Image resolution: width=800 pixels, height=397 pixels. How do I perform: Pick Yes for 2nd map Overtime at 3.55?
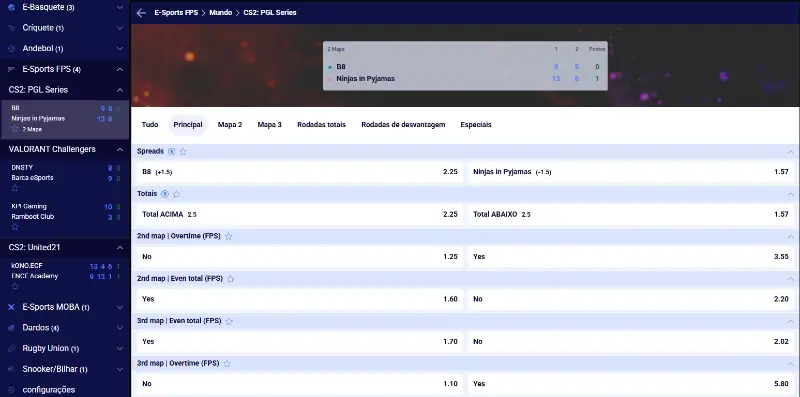[x=631, y=257]
